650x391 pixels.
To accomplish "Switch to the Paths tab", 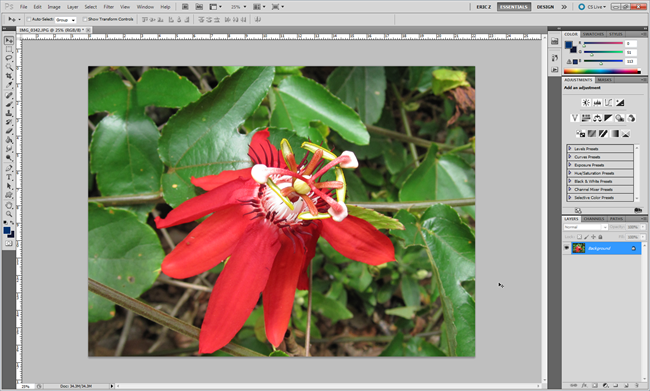I will click(x=616, y=219).
